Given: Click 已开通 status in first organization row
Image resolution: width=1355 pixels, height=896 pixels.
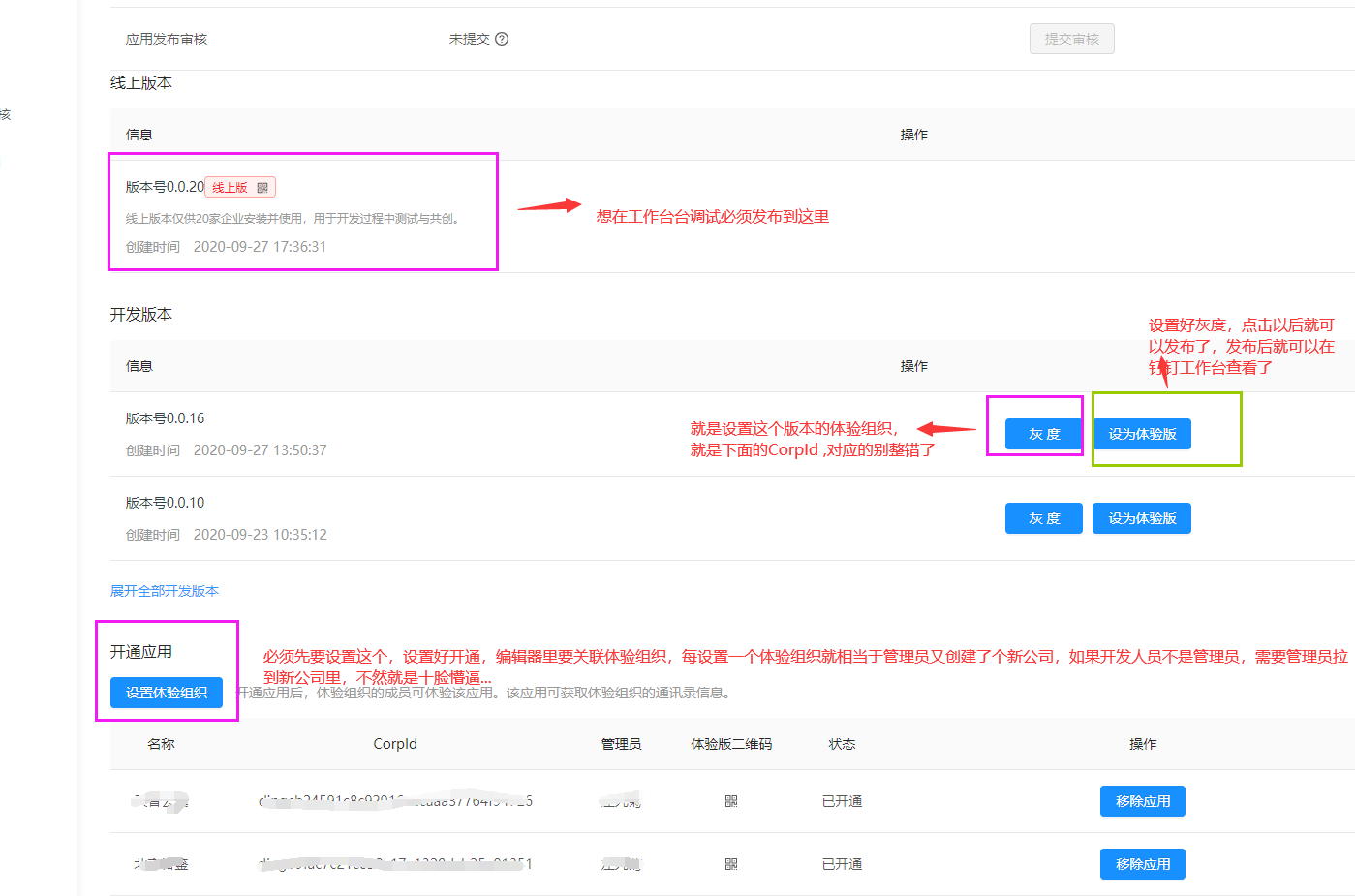Looking at the screenshot, I should point(842,801).
